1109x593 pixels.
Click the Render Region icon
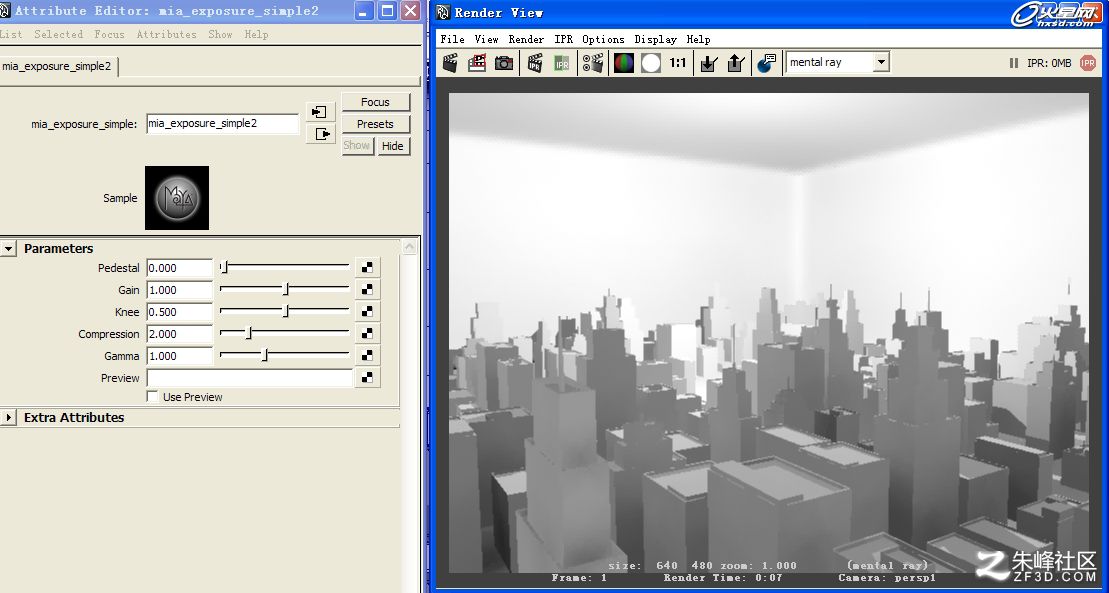pyautogui.click(x=477, y=63)
